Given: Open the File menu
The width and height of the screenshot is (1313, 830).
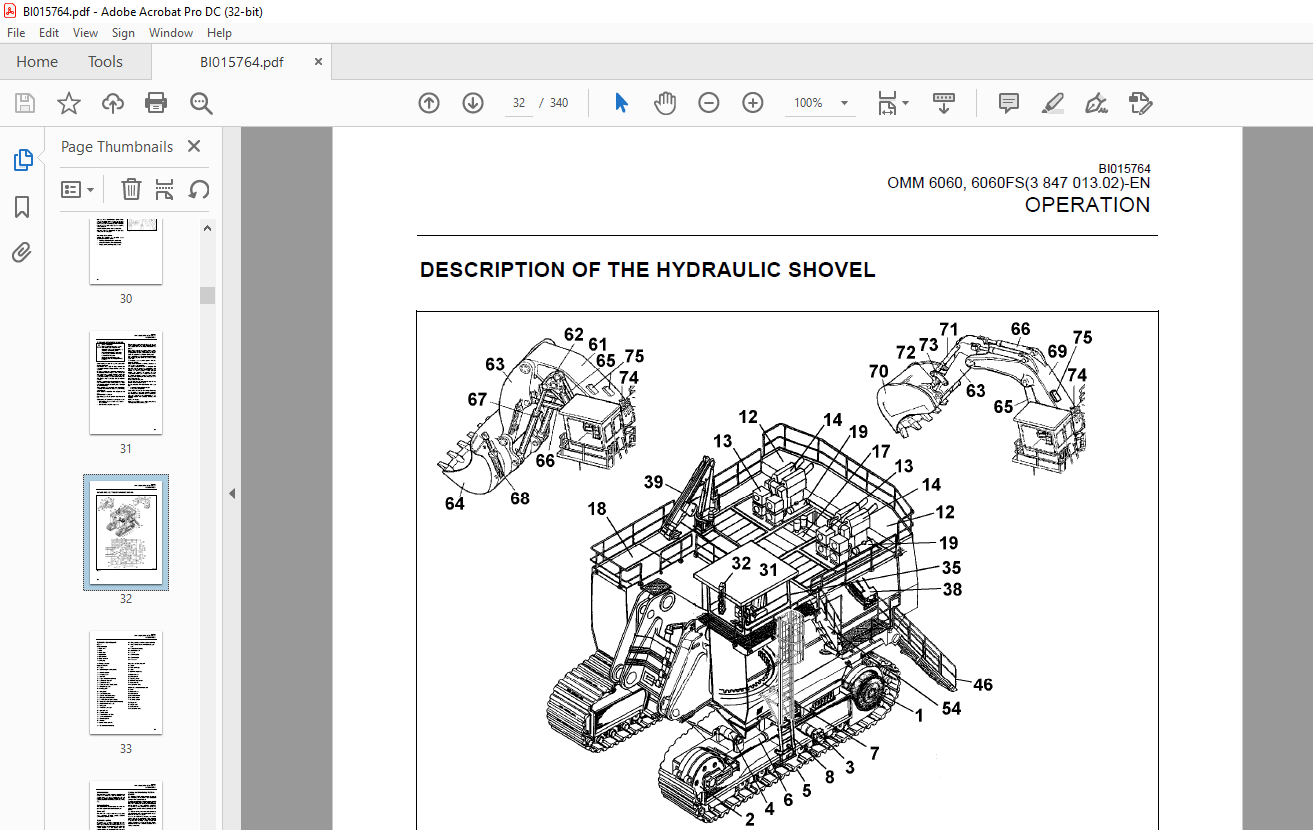Looking at the screenshot, I should coord(16,33).
